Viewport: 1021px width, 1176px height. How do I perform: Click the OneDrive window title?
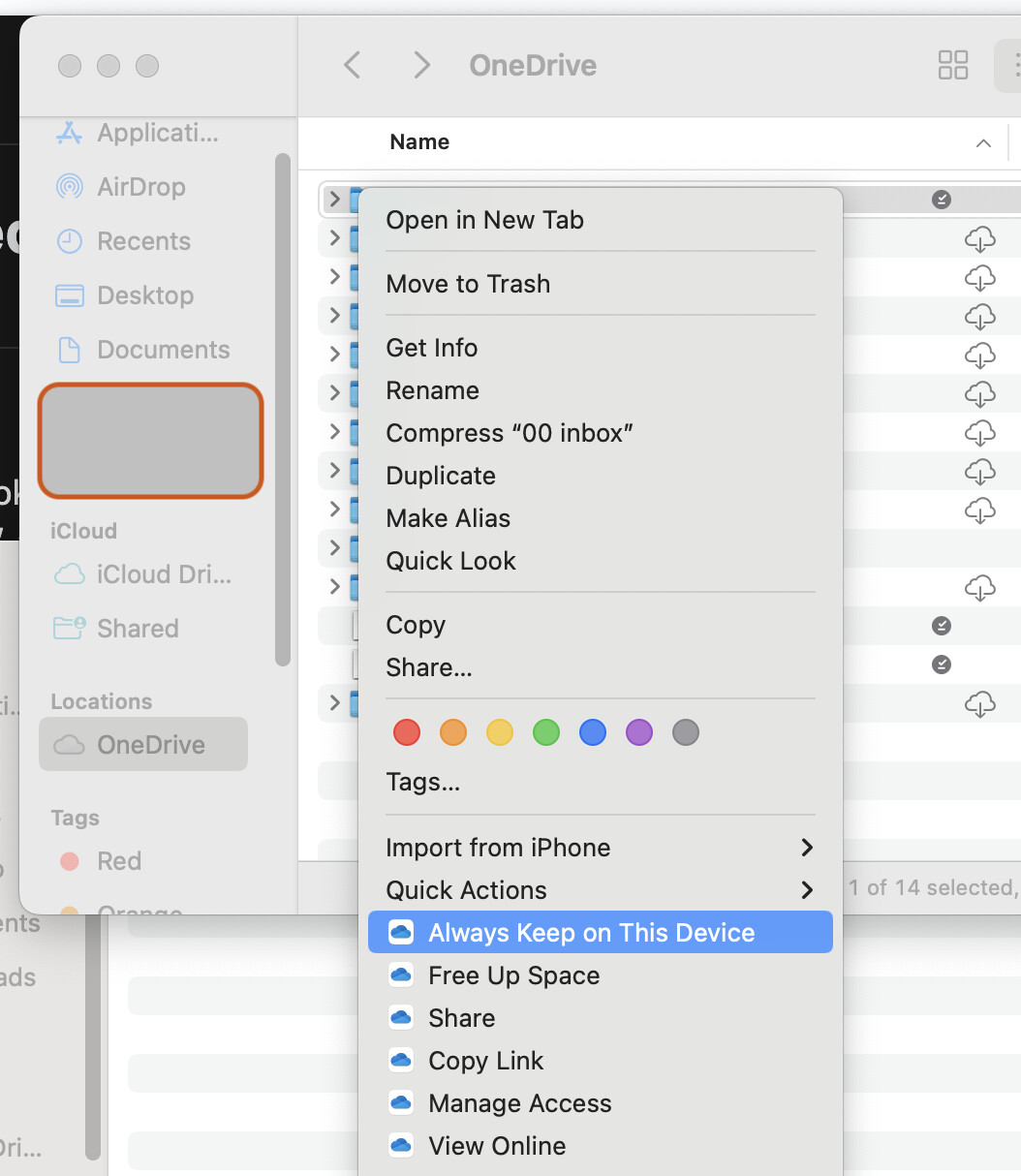tap(533, 65)
